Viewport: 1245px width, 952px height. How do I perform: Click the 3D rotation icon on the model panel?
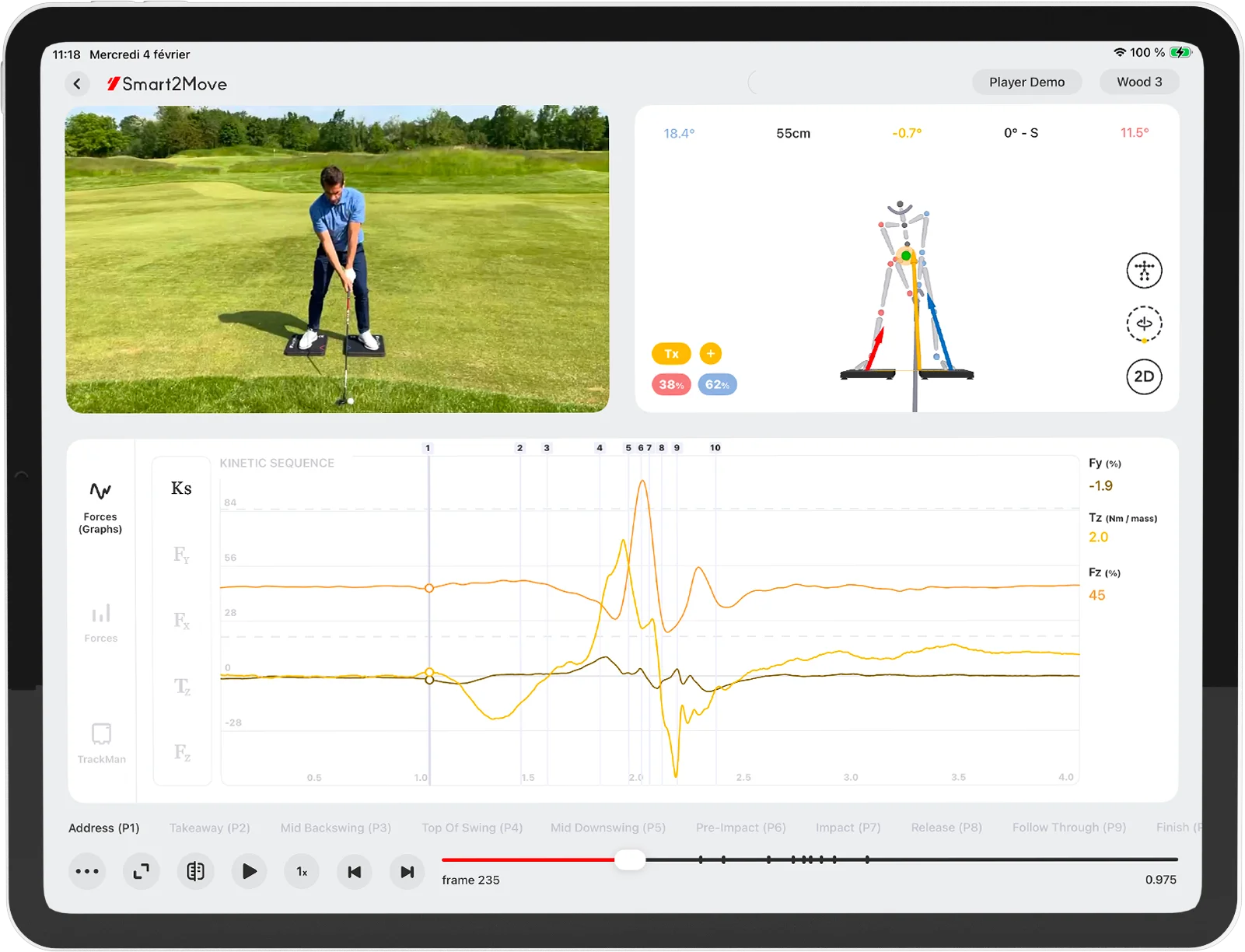[x=1143, y=324]
